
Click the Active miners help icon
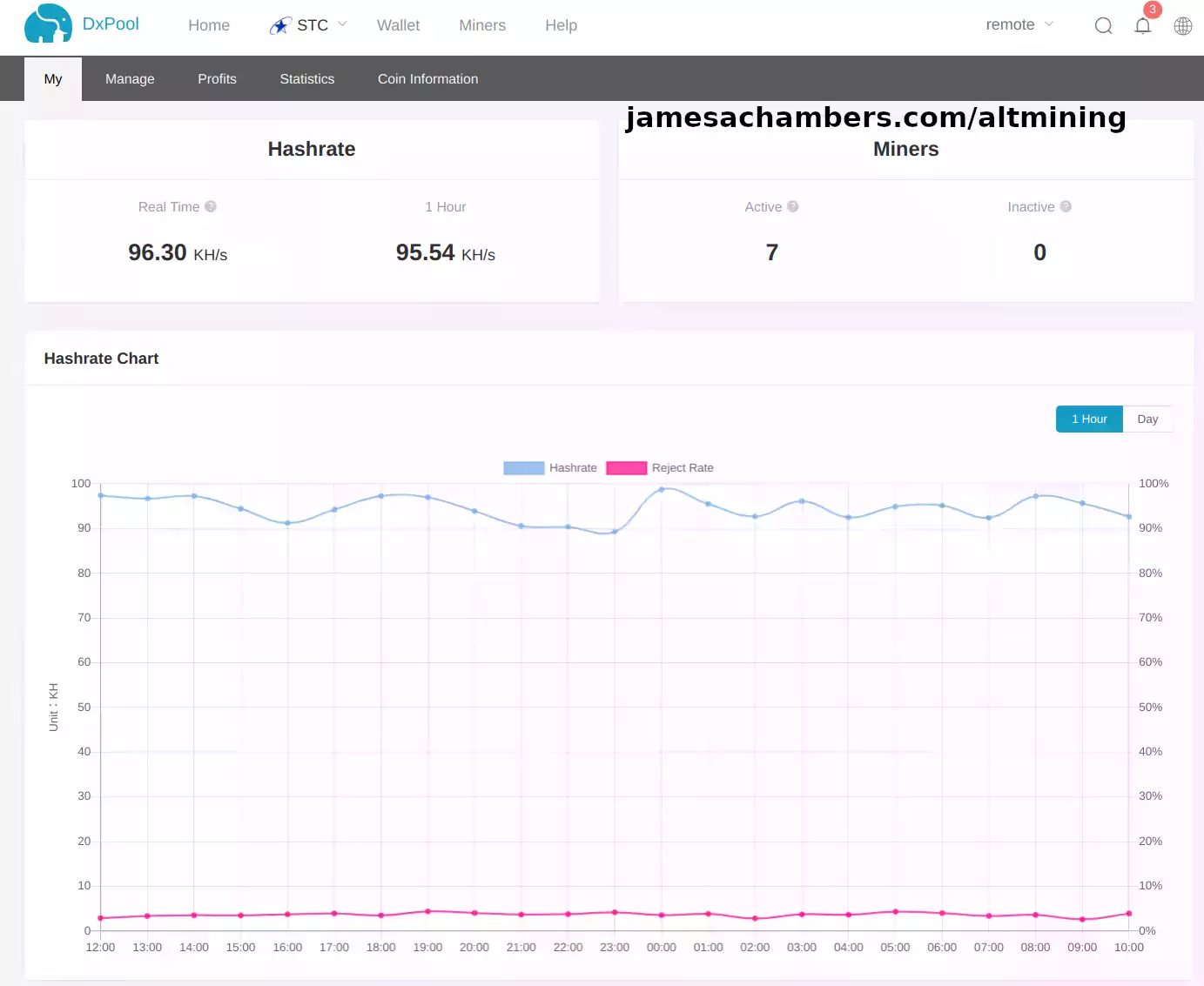coord(793,206)
